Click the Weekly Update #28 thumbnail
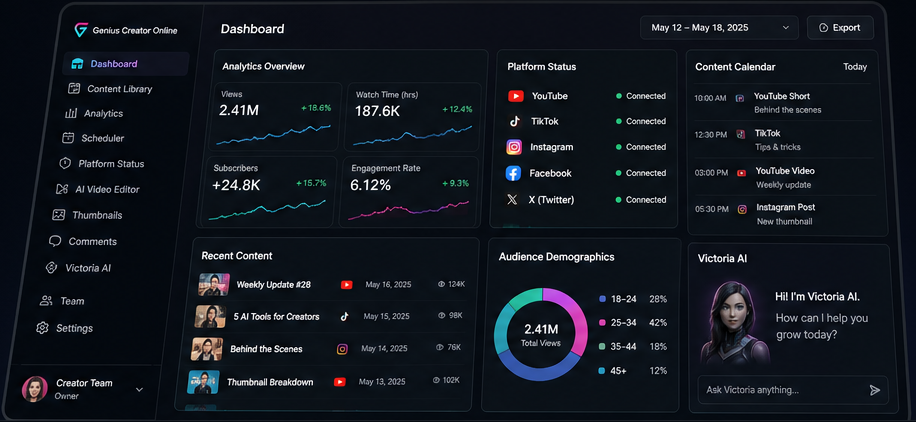Image resolution: width=916 pixels, height=422 pixels. (214, 285)
